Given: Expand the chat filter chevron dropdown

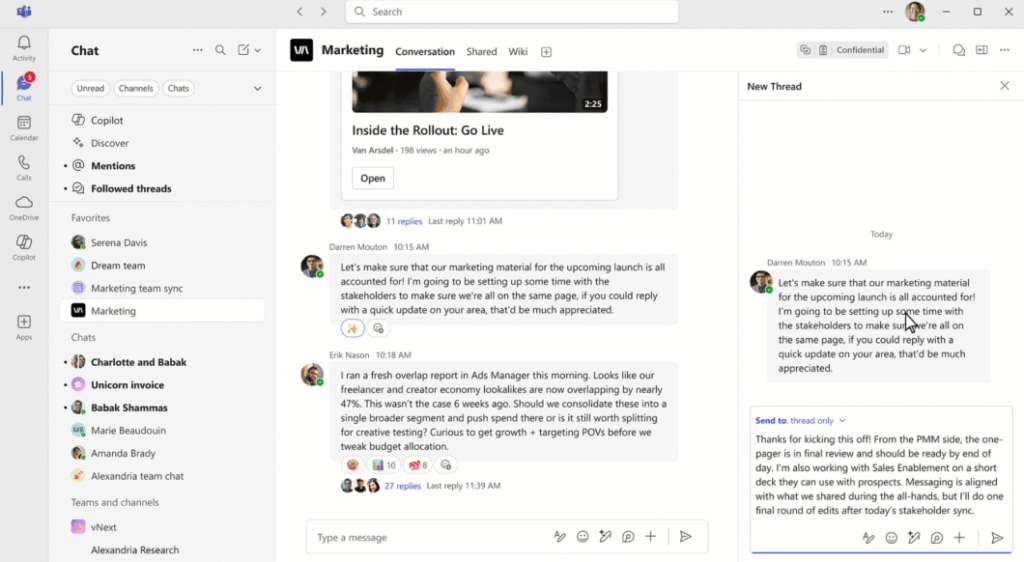Looking at the screenshot, I should (257, 88).
